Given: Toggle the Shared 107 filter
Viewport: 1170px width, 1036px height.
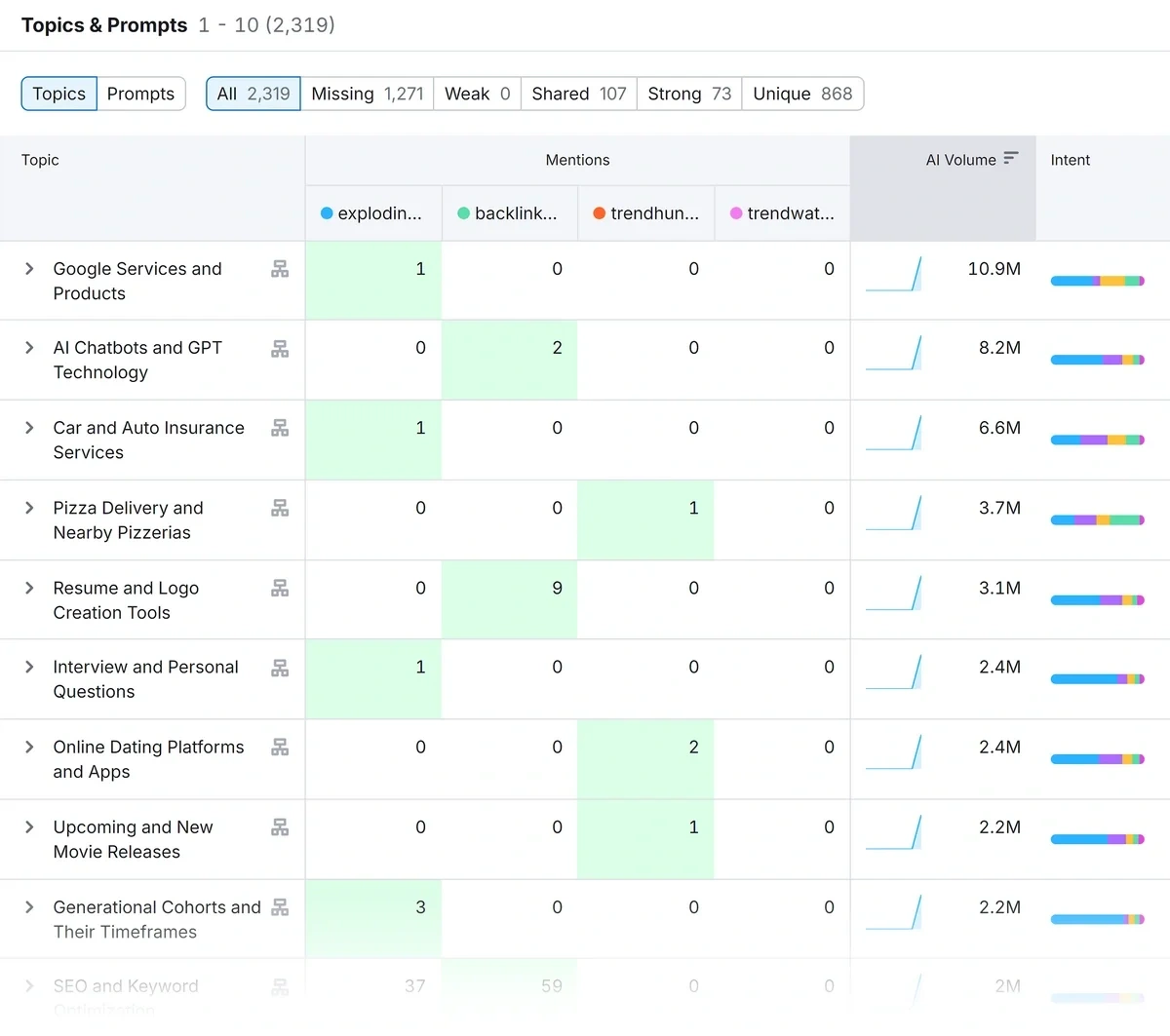Looking at the screenshot, I should point(578,94).
